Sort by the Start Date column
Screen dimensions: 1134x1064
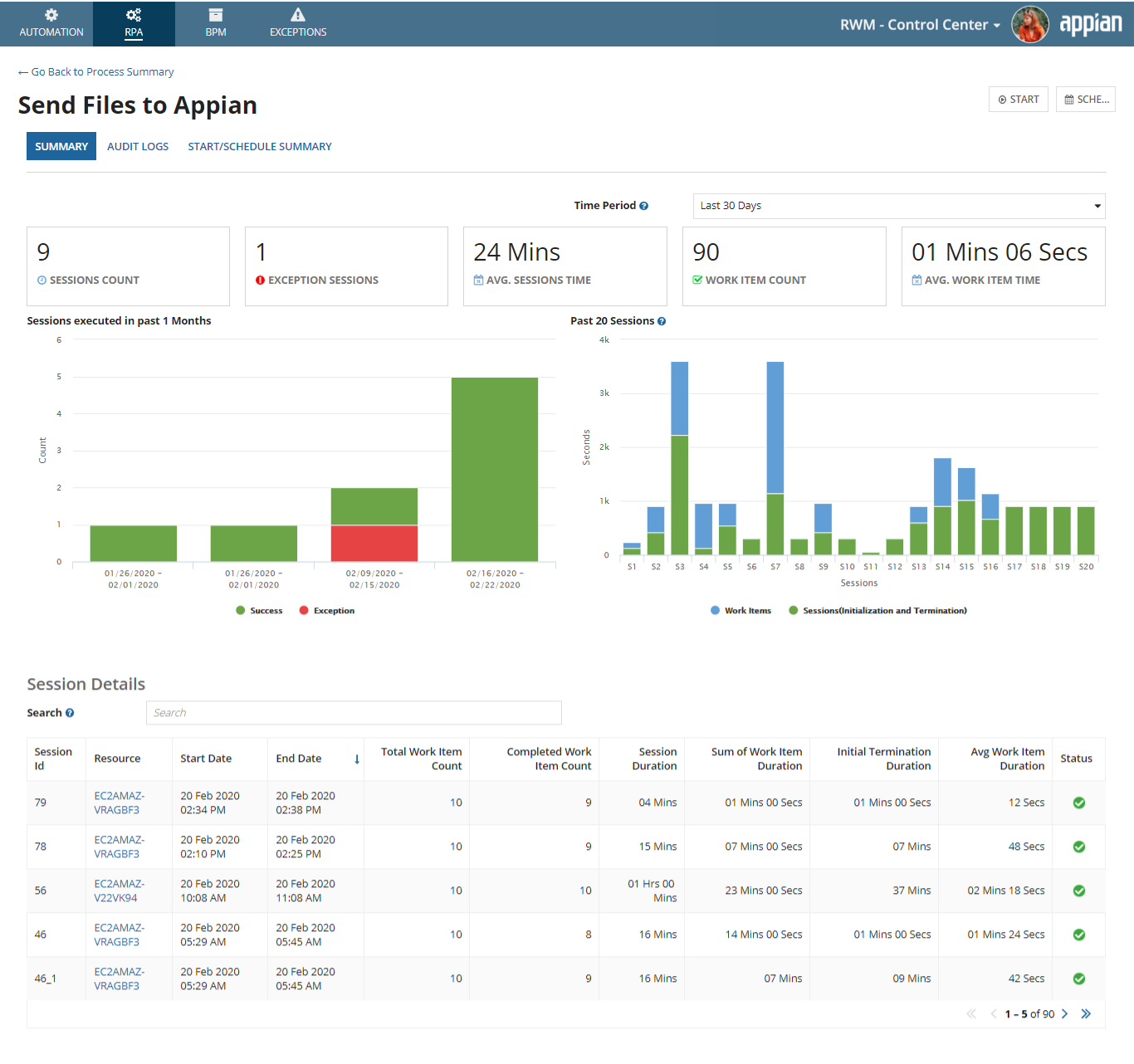click(206, 759)
